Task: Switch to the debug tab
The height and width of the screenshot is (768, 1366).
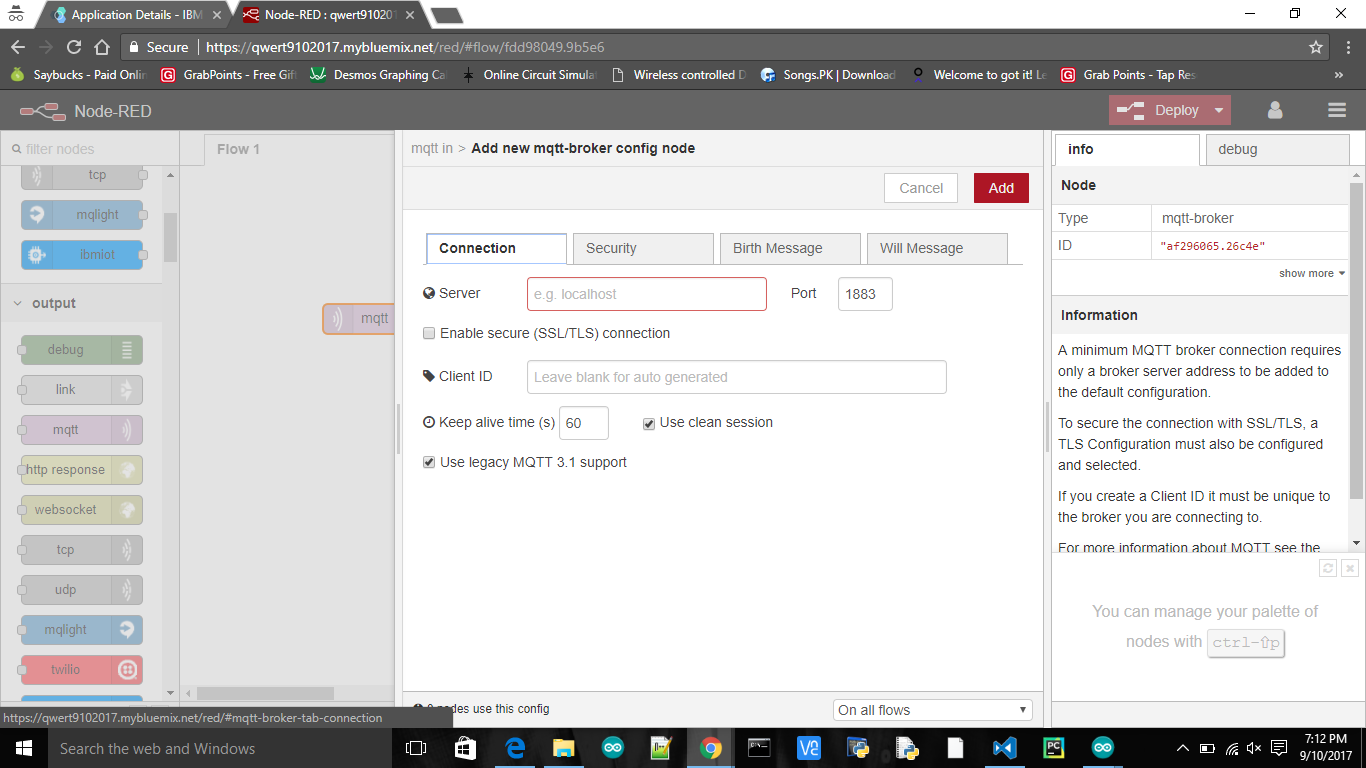Action: click(x=1237, y=149)
